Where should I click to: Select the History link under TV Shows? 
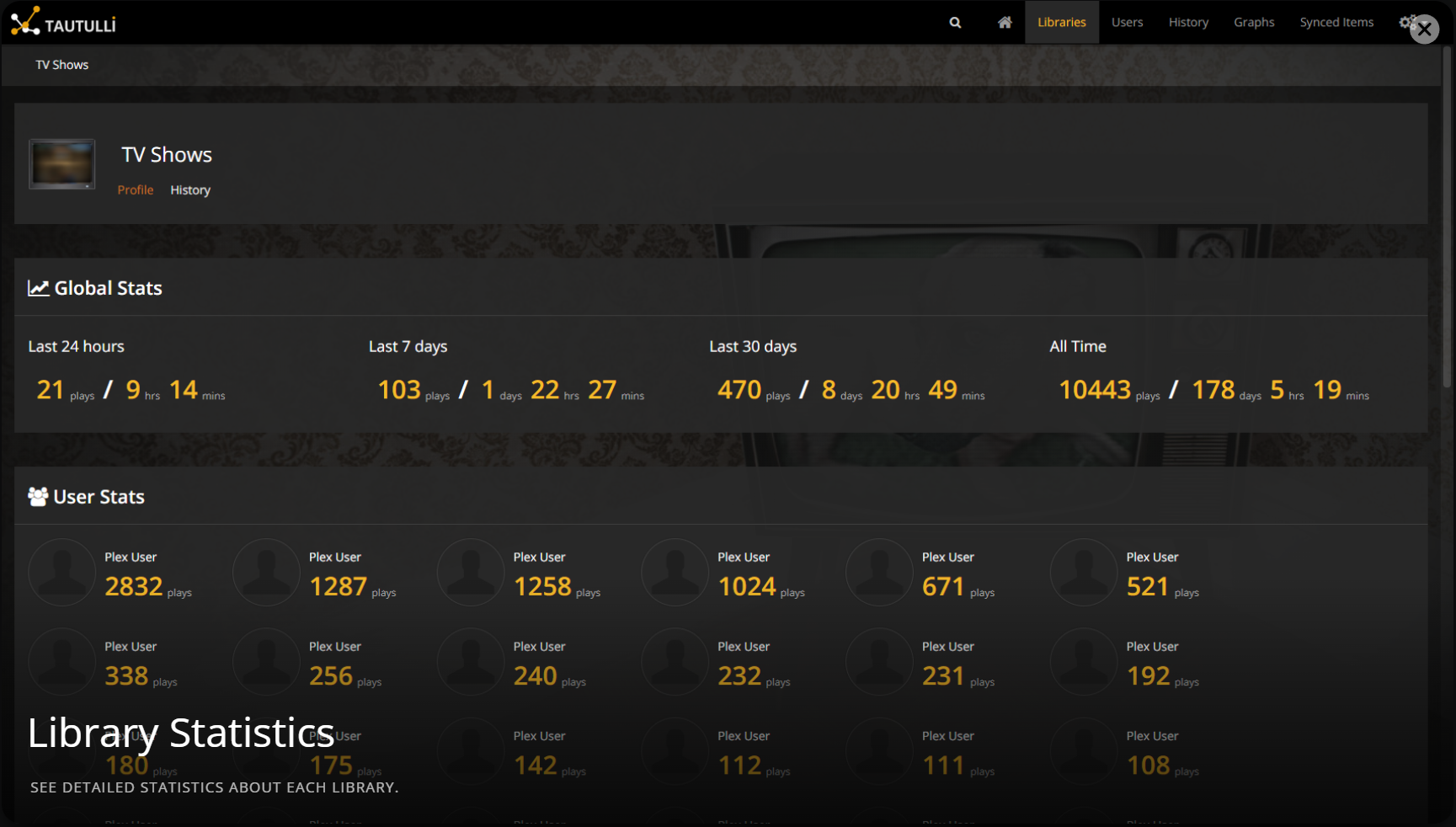click(190, 190)
